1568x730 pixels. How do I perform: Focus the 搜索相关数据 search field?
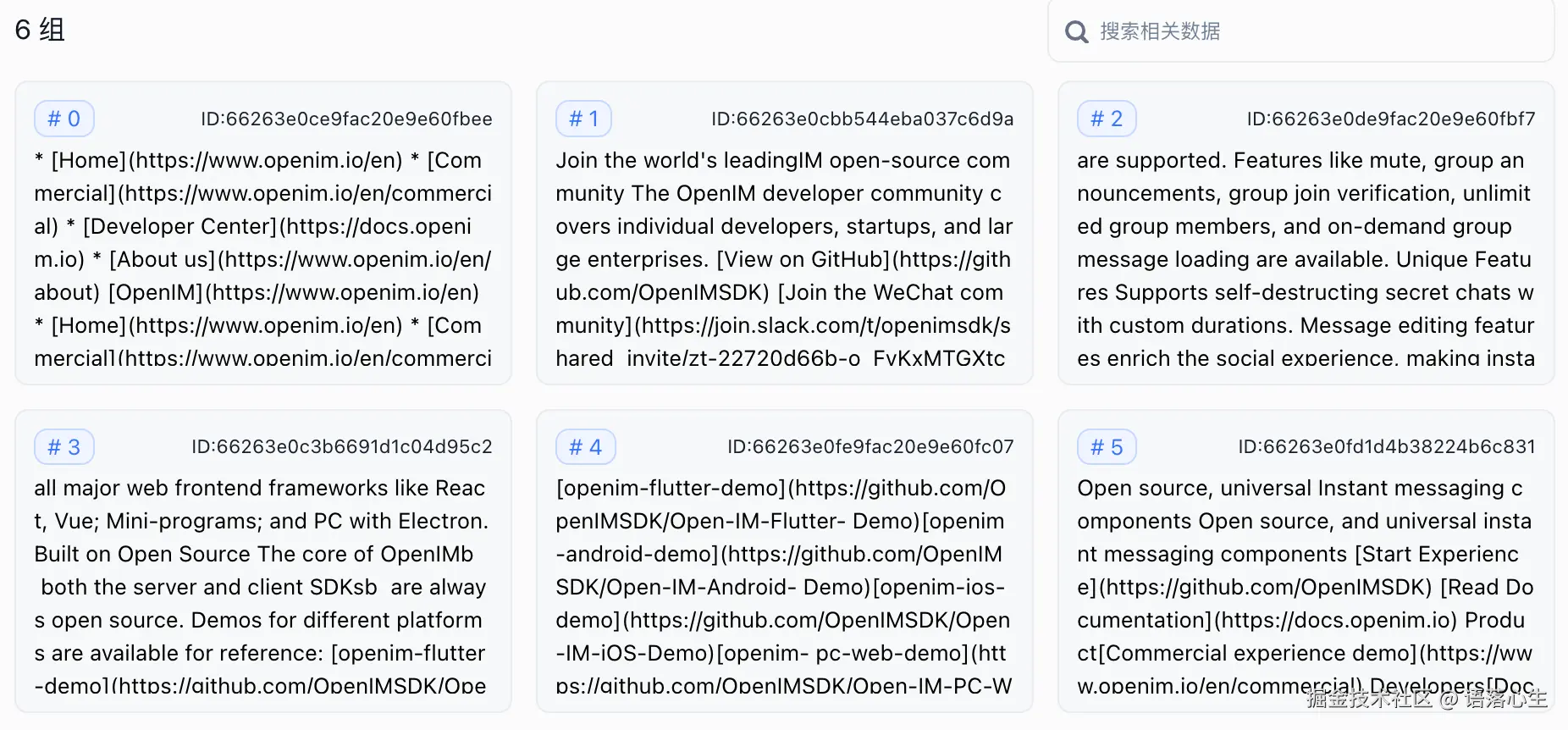point(1300,31)
